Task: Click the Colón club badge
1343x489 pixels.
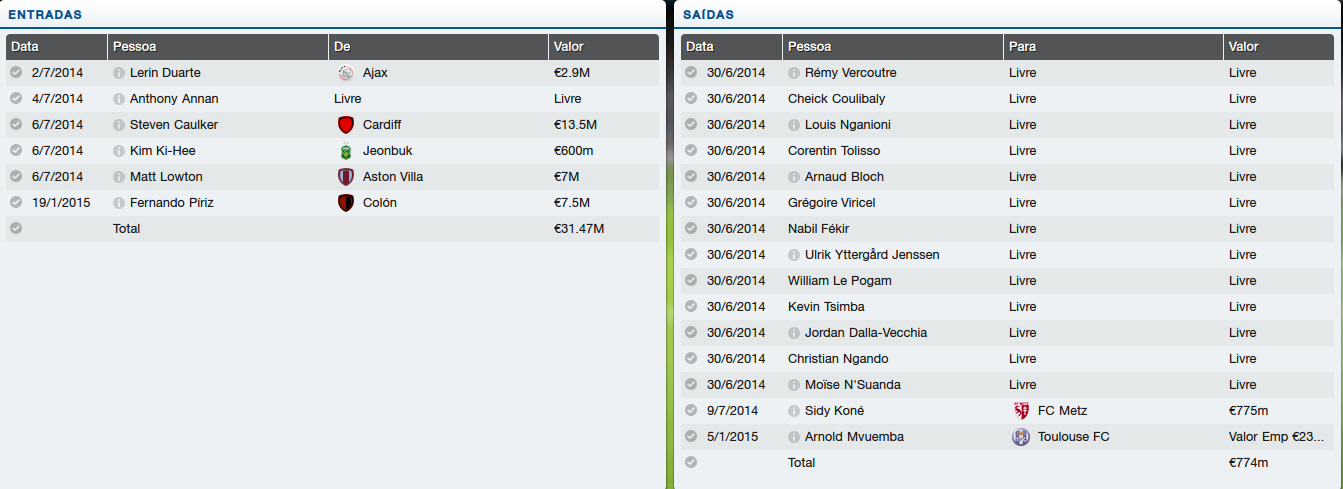Action: click(x=346, y=203)
